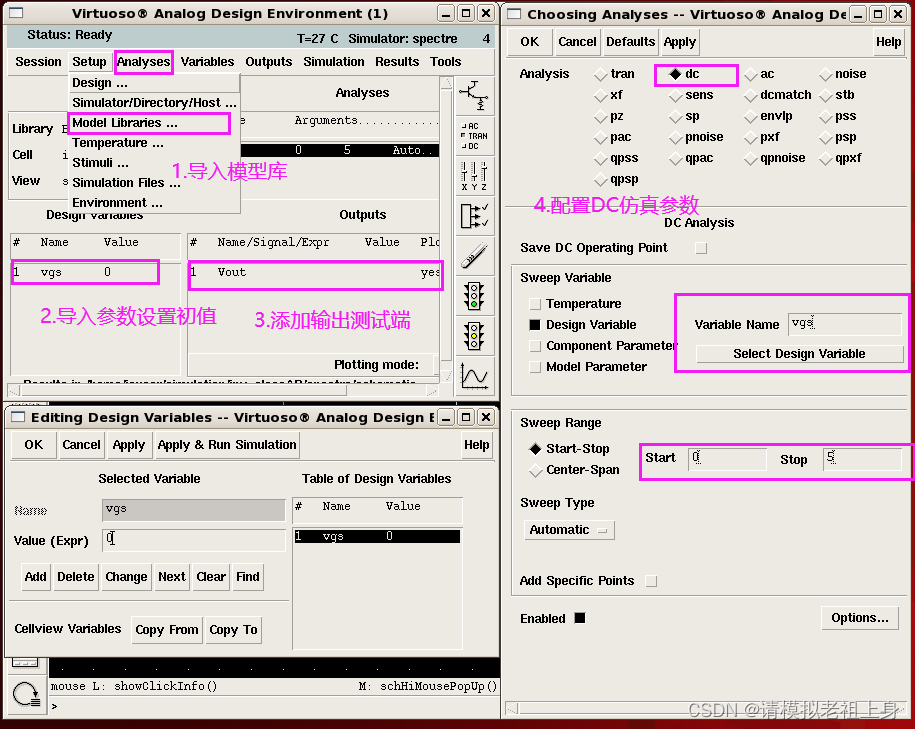915x729 pixels.
Task: Choose Simulator/Directory/Host from Setup menu
Action: pyautogui.click(x=155, y=103)
